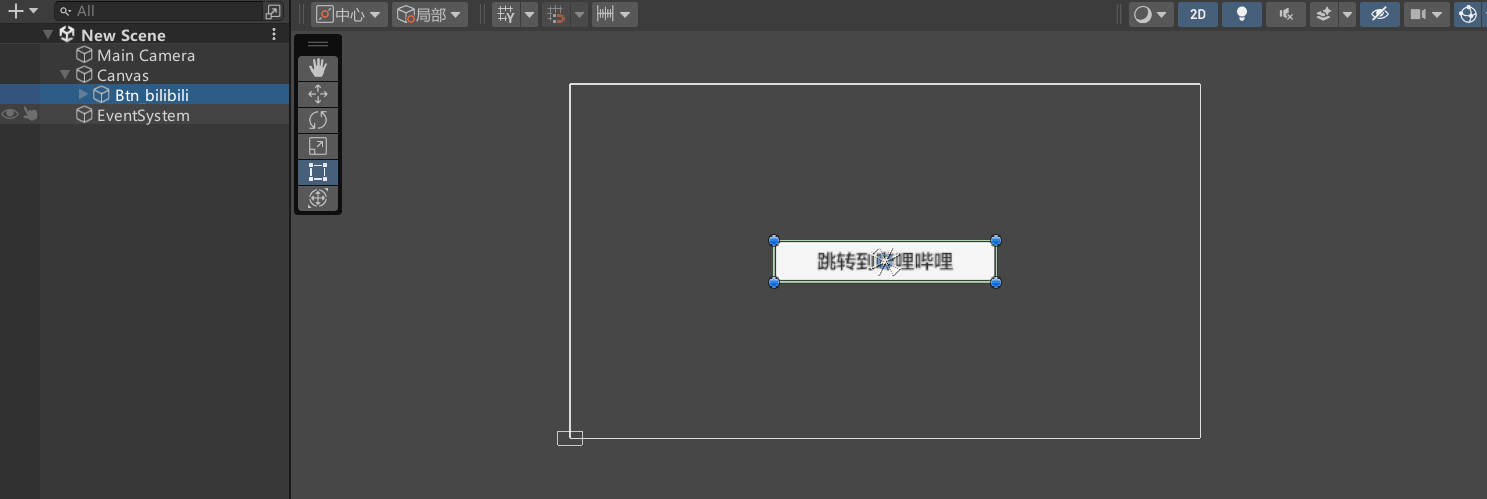Viewport: 1487px width, 499px height.
Task: Select the New Scene row
Action: [x=145, y=34]
